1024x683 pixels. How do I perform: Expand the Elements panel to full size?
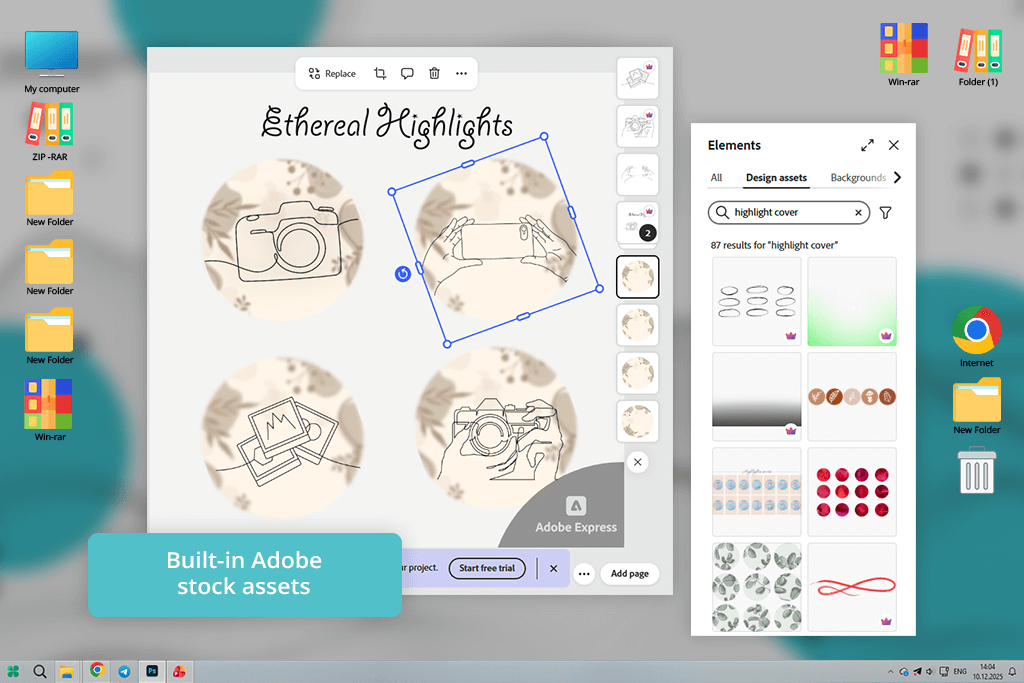(x=867, y=145)
